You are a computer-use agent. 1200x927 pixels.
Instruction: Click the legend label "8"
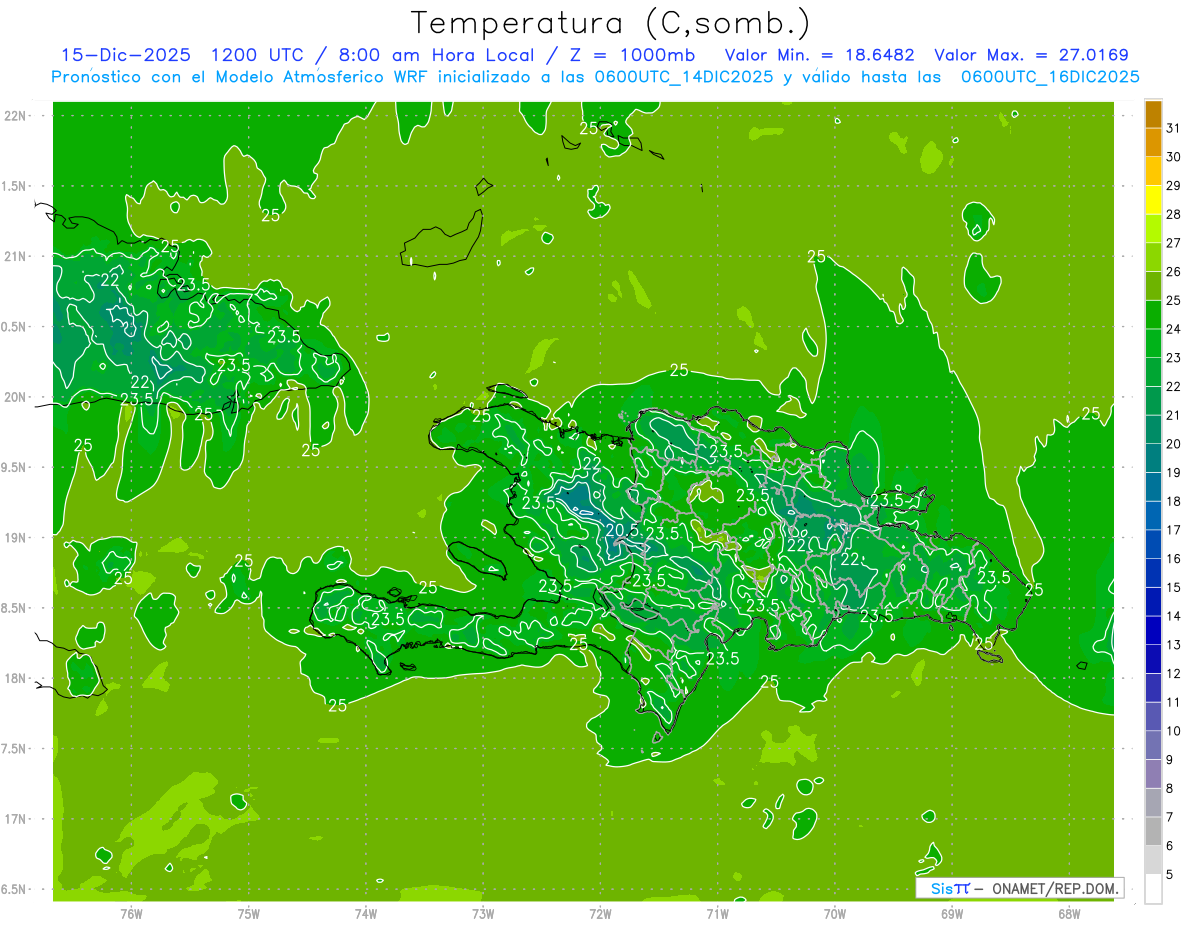point(1169,789)
